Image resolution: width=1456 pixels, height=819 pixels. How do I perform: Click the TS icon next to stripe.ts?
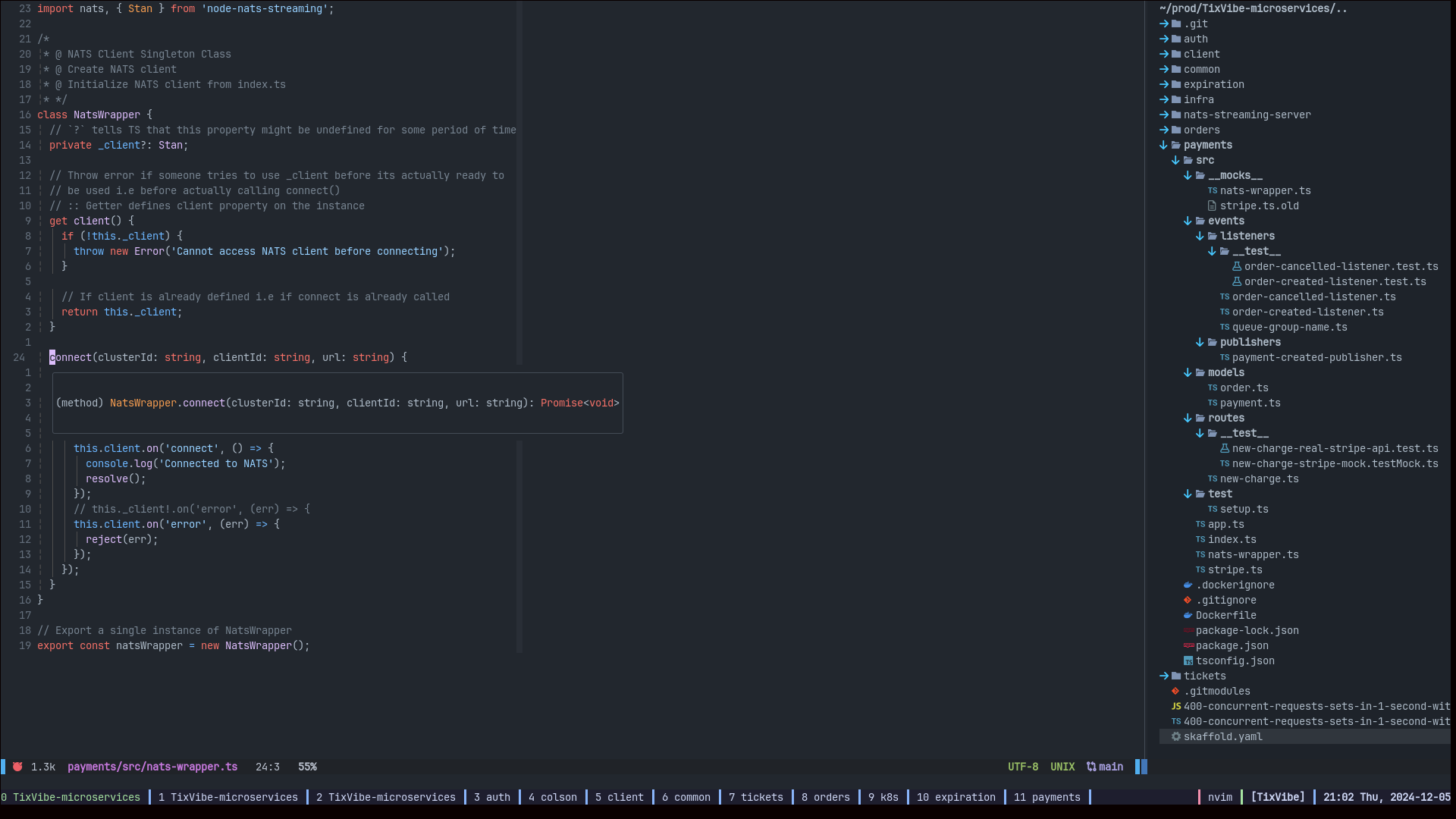coord(1200,570)
